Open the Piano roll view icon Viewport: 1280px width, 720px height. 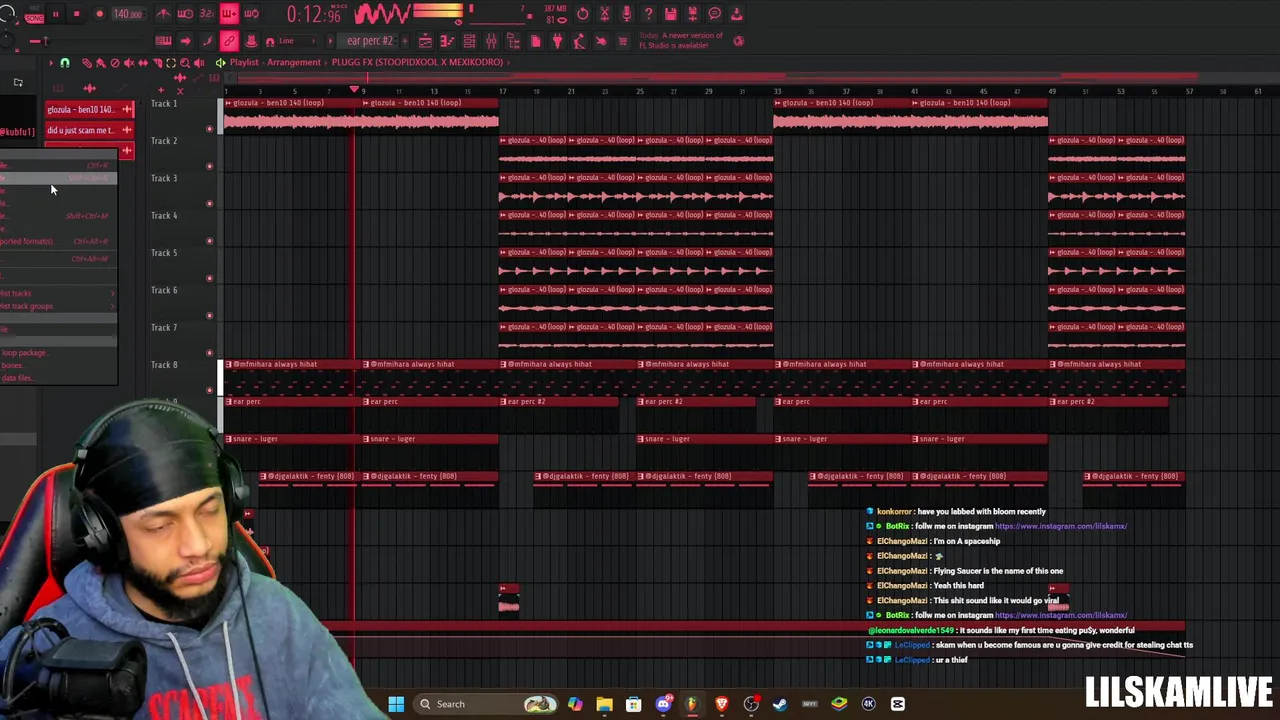[x=447, y=41]
